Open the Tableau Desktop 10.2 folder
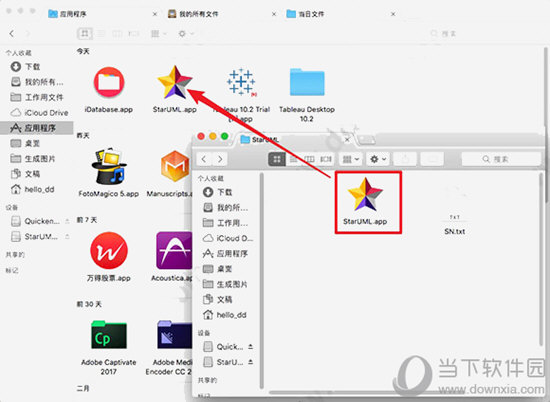The height and width of the screenshot is (402, 550). point(307,82)
